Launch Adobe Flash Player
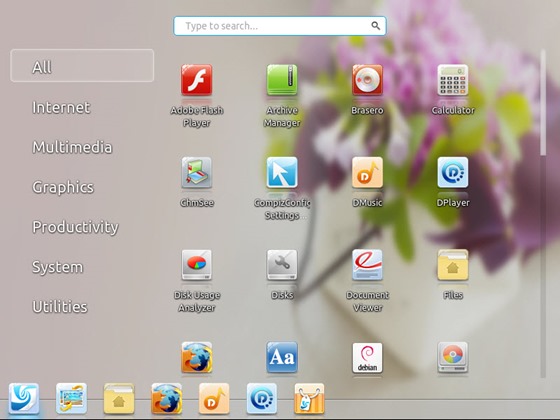This screenshot has width=560, height=420. coord(196,80)
